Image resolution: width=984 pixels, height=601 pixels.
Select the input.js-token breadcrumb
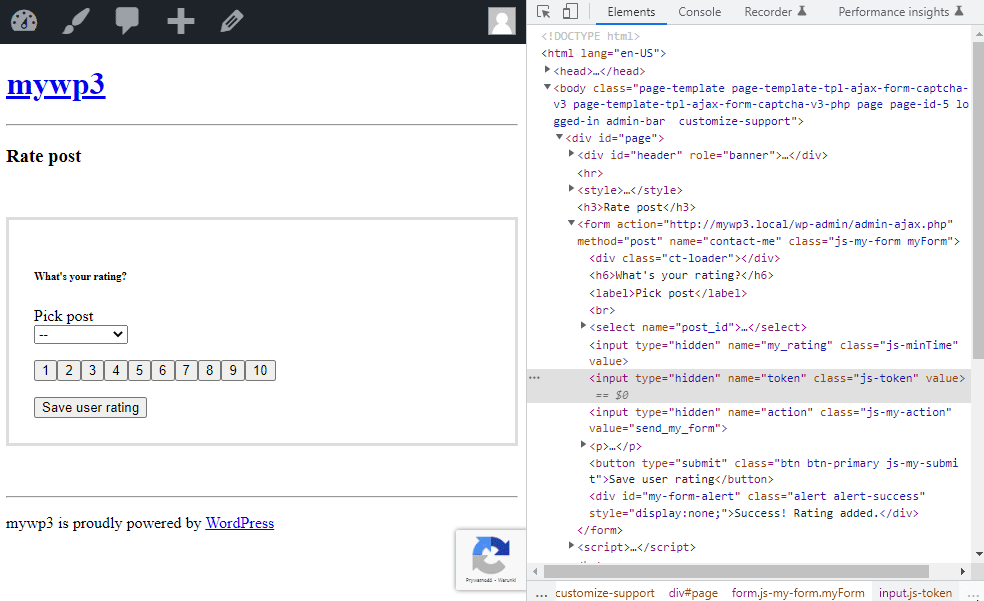point(915,593)
